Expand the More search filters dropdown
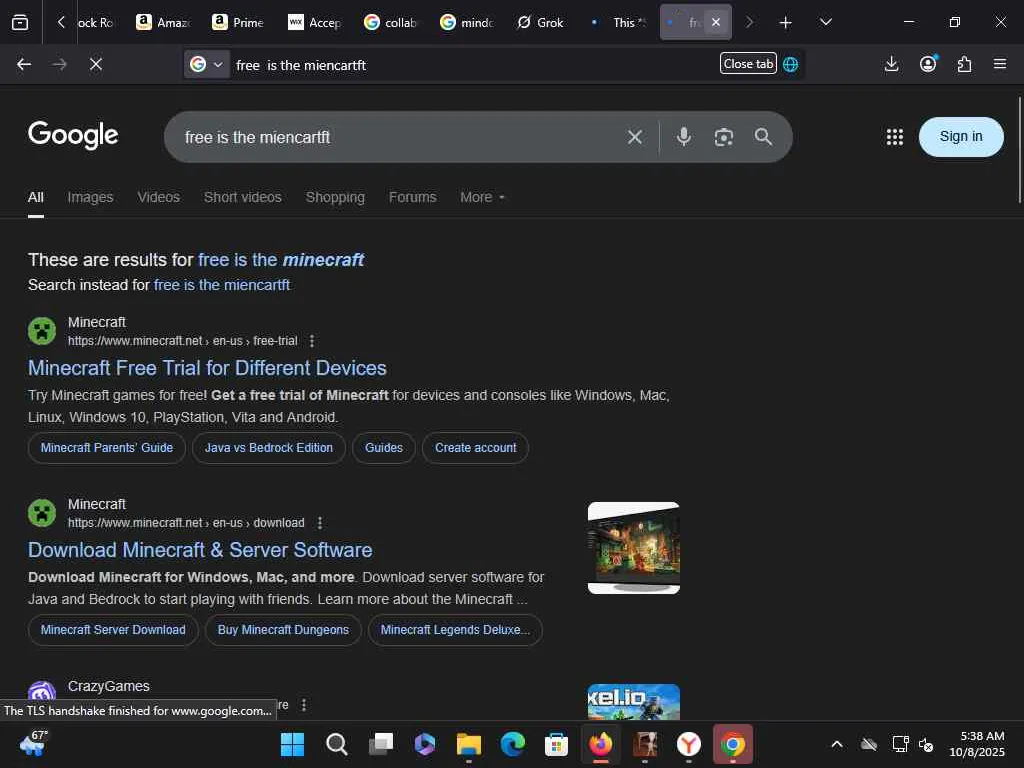The width and height of the screenshot is (1024, 768). (x=482, y=197)
